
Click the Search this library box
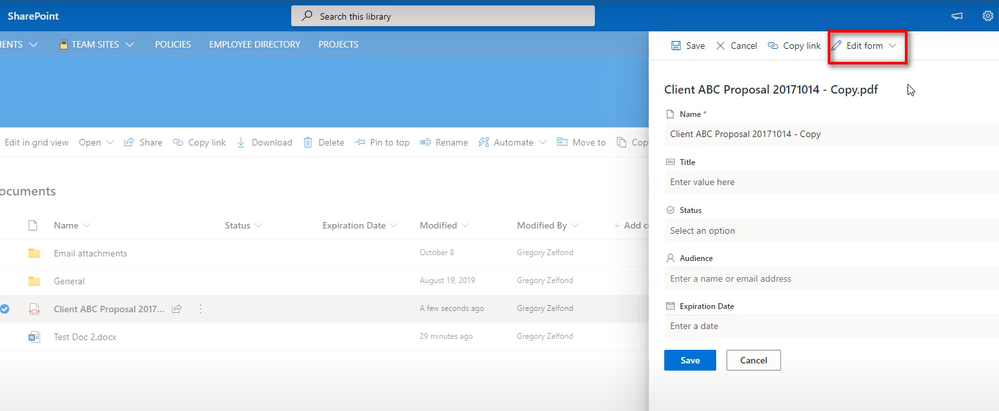[x=443, y=16]
